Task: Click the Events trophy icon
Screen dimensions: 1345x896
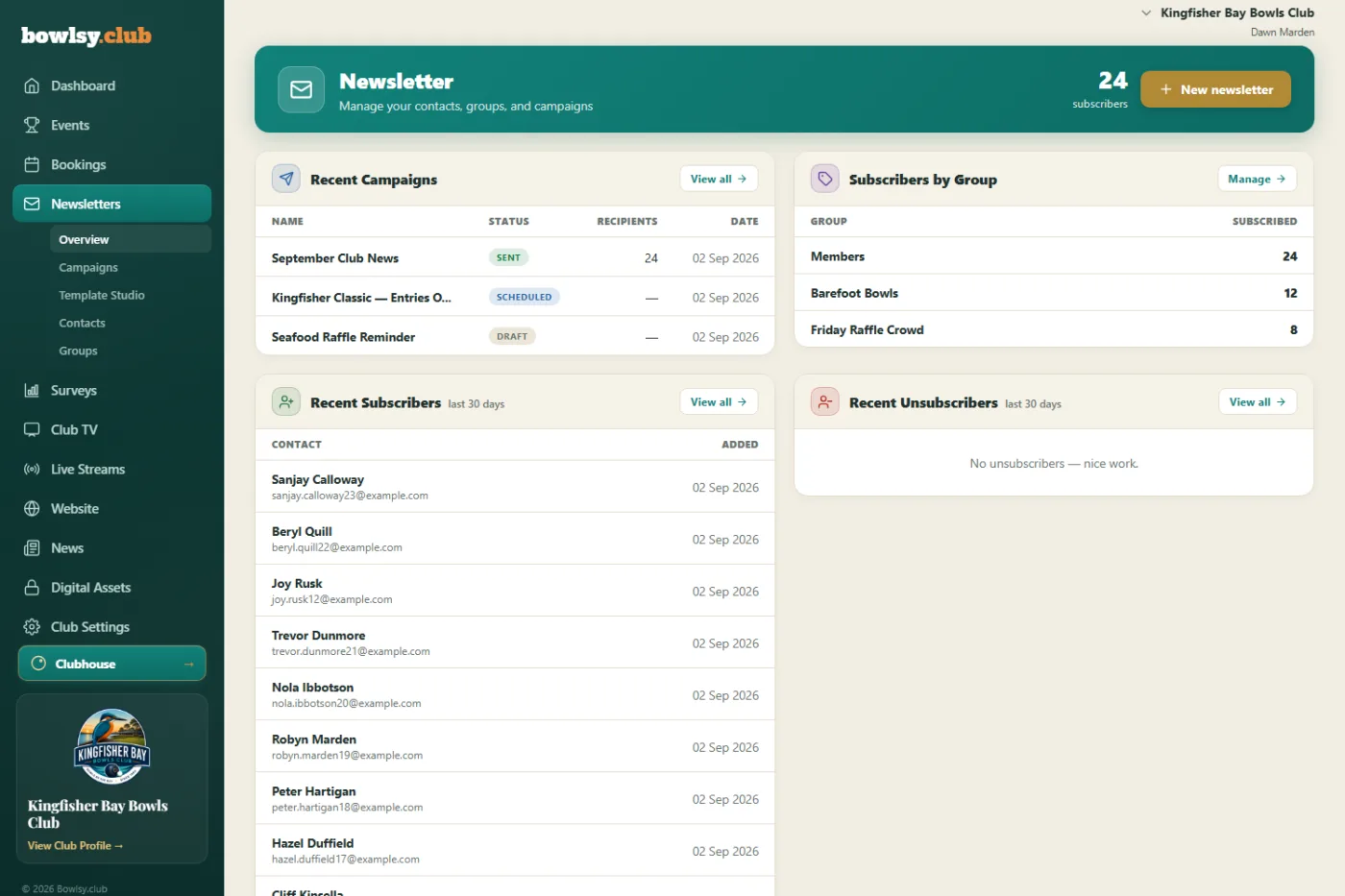Action: (32, 125)
